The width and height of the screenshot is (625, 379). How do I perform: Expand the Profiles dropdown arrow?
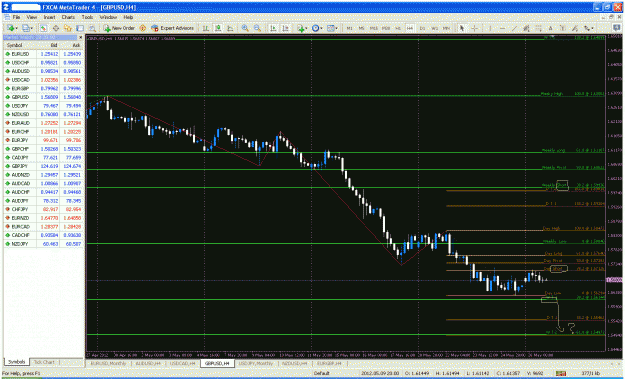(32, 28)
